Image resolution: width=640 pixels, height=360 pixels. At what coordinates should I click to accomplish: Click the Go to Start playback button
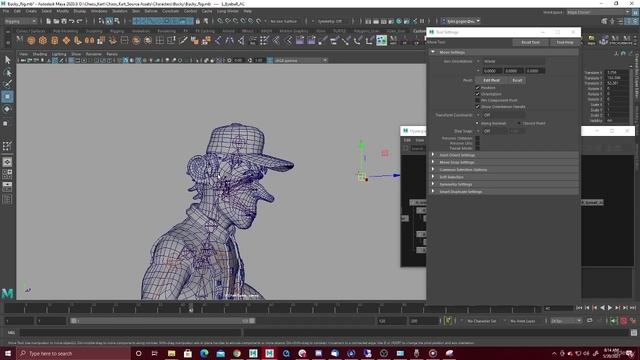pos(580,308)
